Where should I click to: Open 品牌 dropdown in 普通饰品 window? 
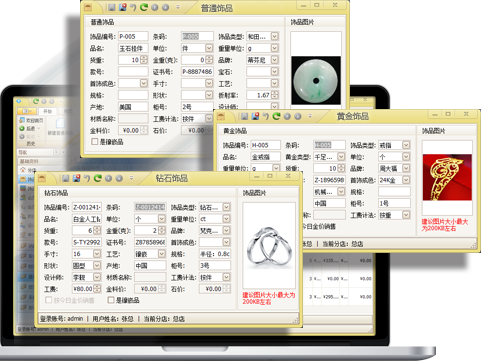click(x=275, y=60)
